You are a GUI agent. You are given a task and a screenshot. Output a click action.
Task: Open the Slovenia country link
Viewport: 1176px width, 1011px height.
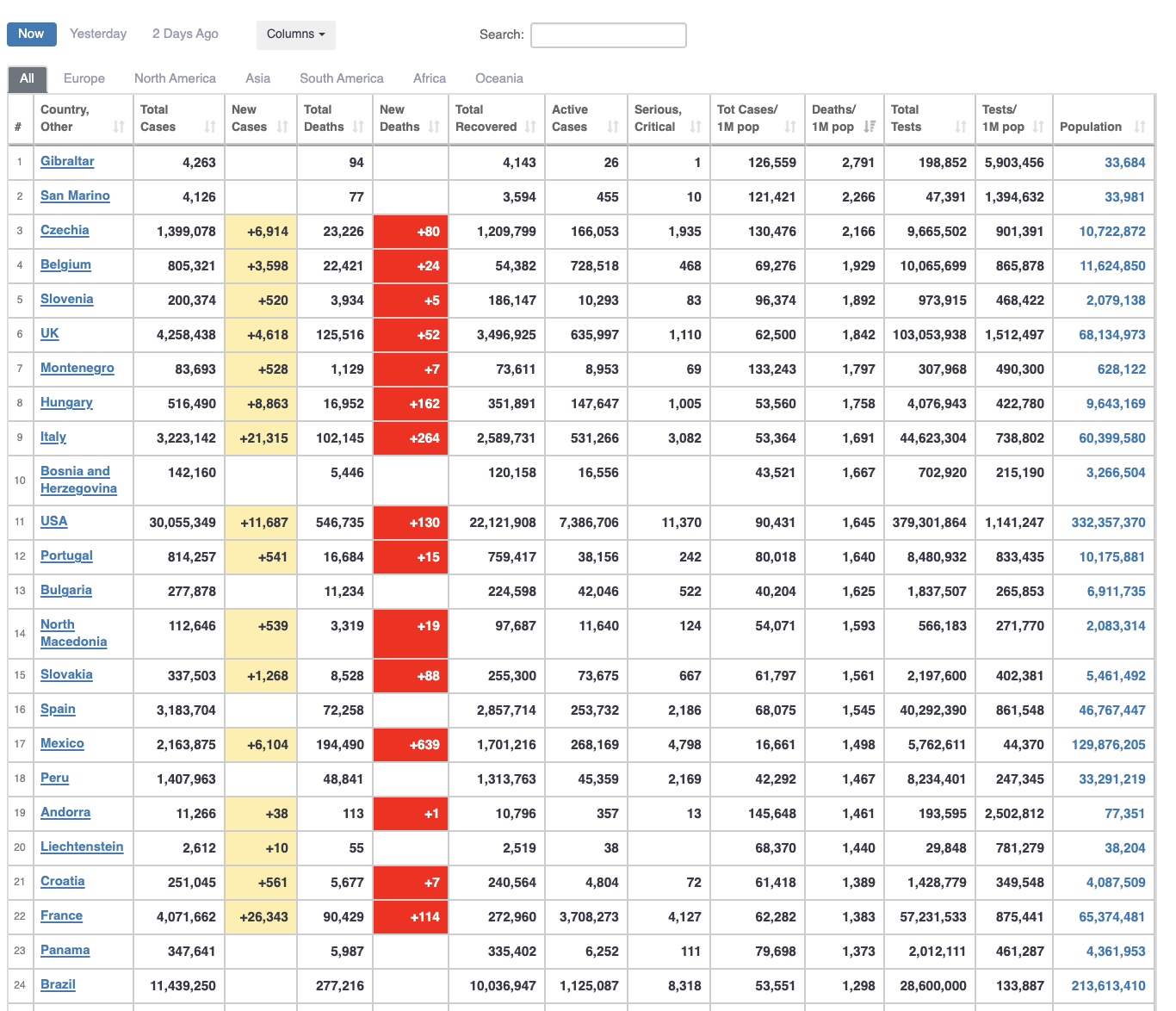tap(66, 299)
